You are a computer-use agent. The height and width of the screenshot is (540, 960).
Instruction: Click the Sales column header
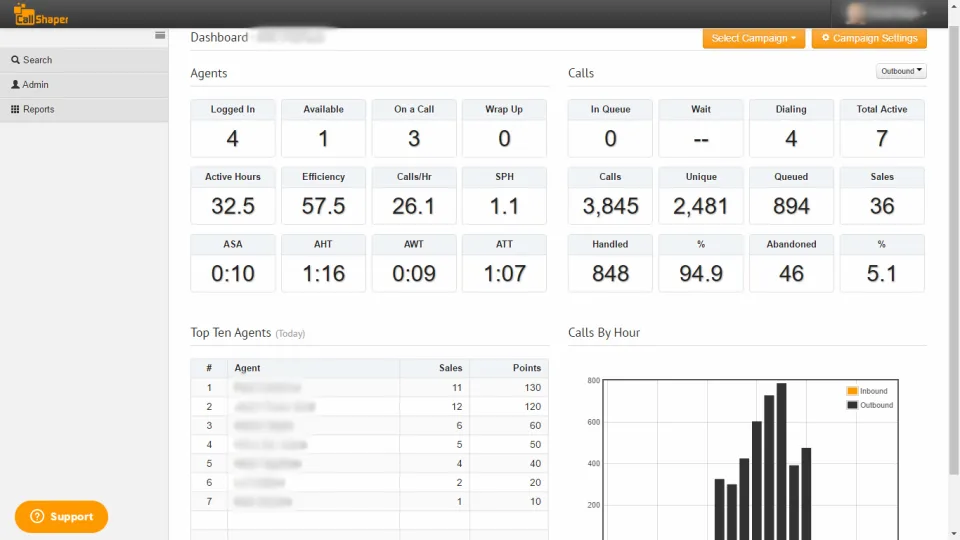tap(450, 368)
